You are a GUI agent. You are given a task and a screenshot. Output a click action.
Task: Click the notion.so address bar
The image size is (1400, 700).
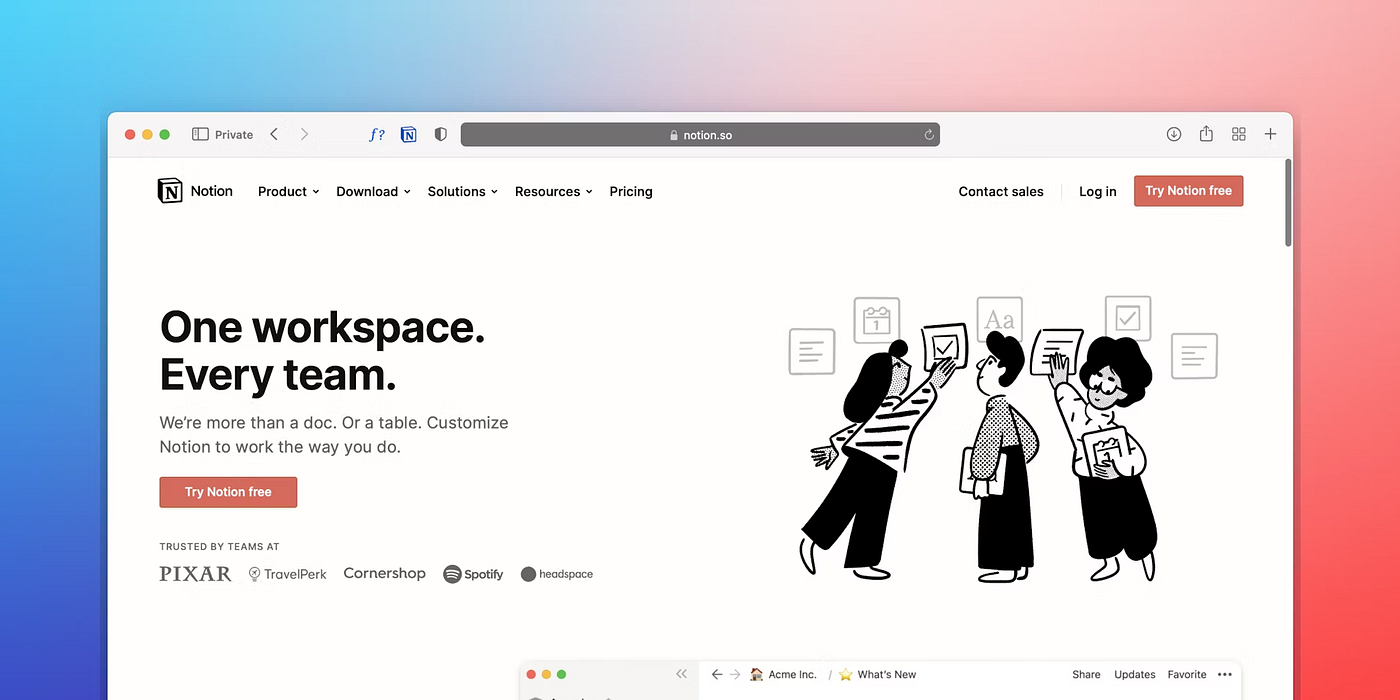click(x=700, y=135)
